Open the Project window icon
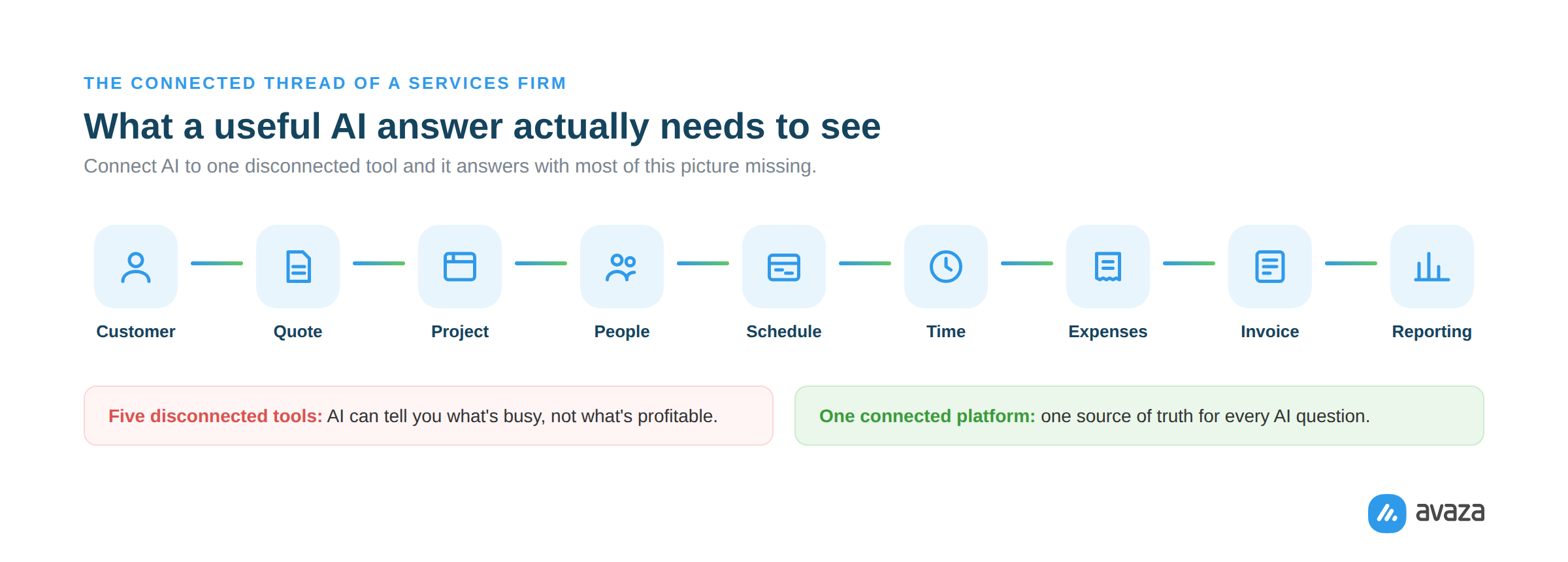 tap(460, 267)
